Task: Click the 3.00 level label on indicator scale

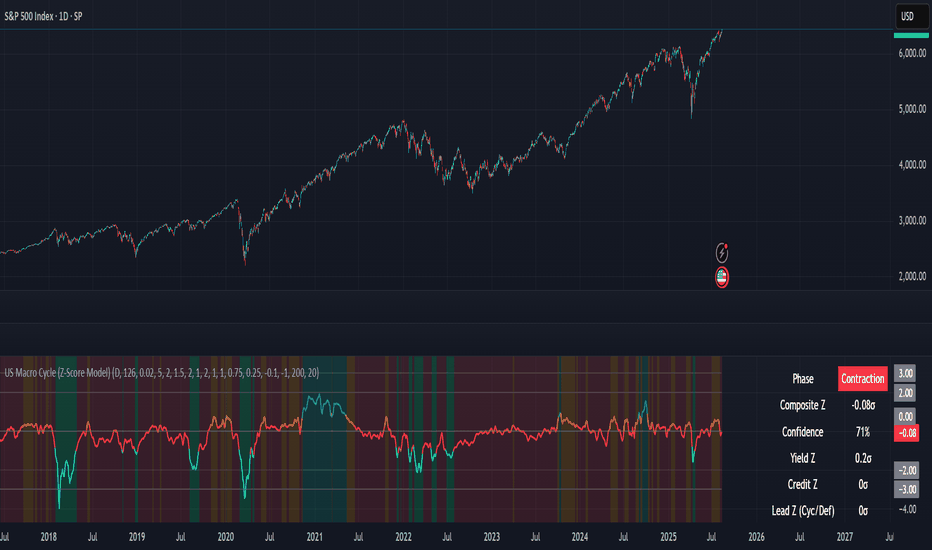Action: (905, 373)
